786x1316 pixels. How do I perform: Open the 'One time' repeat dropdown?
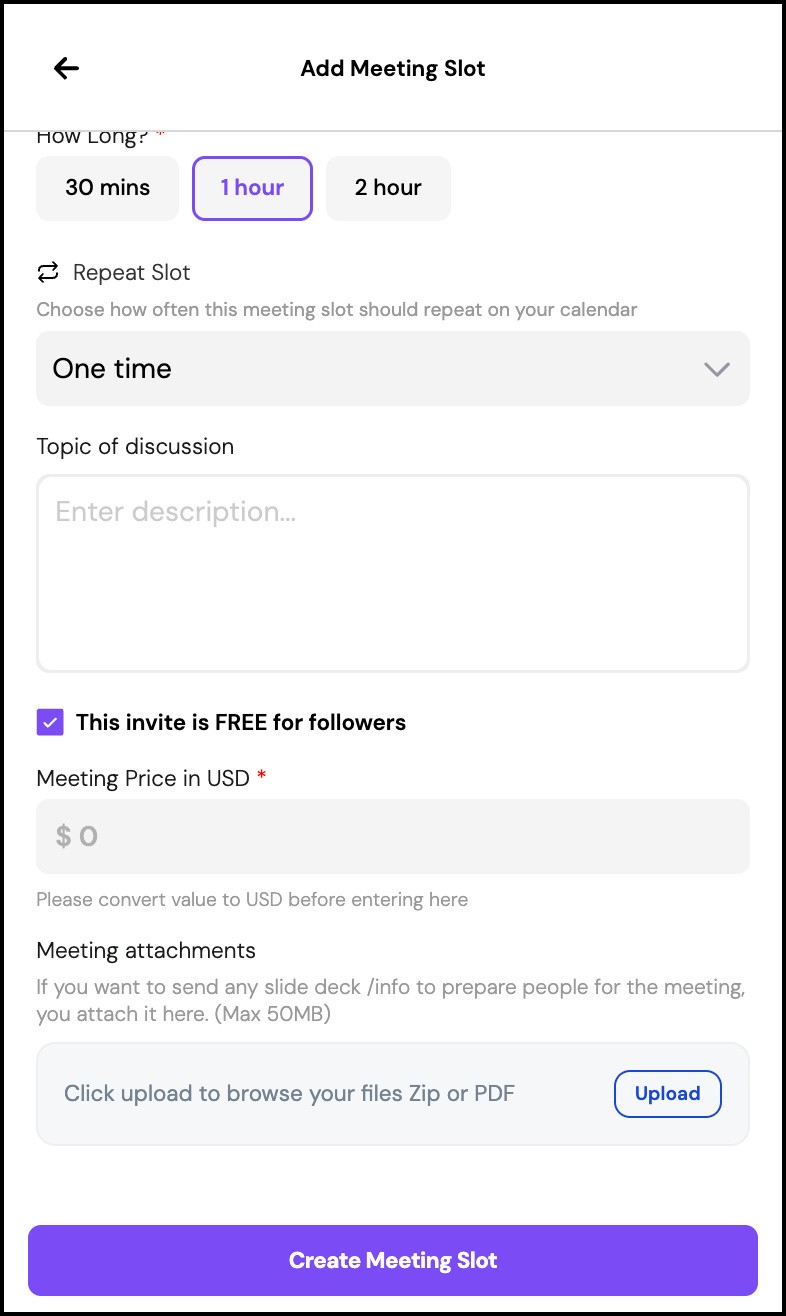[x=392, y=369]
